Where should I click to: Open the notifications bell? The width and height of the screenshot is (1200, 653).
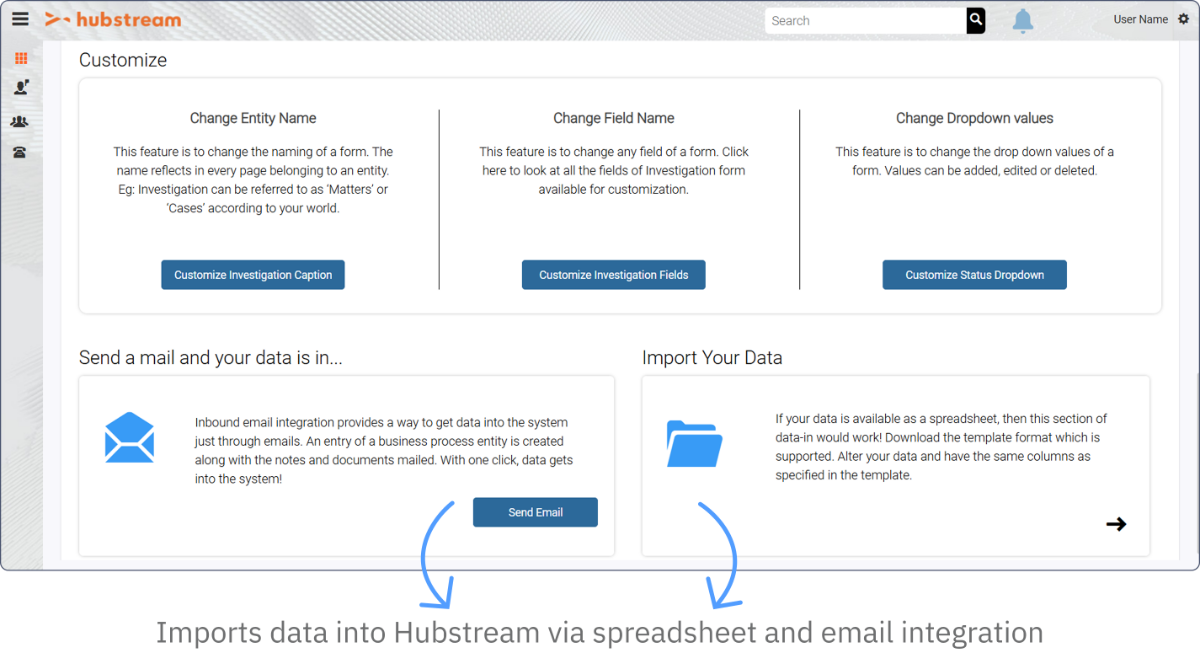[1022, 21]
